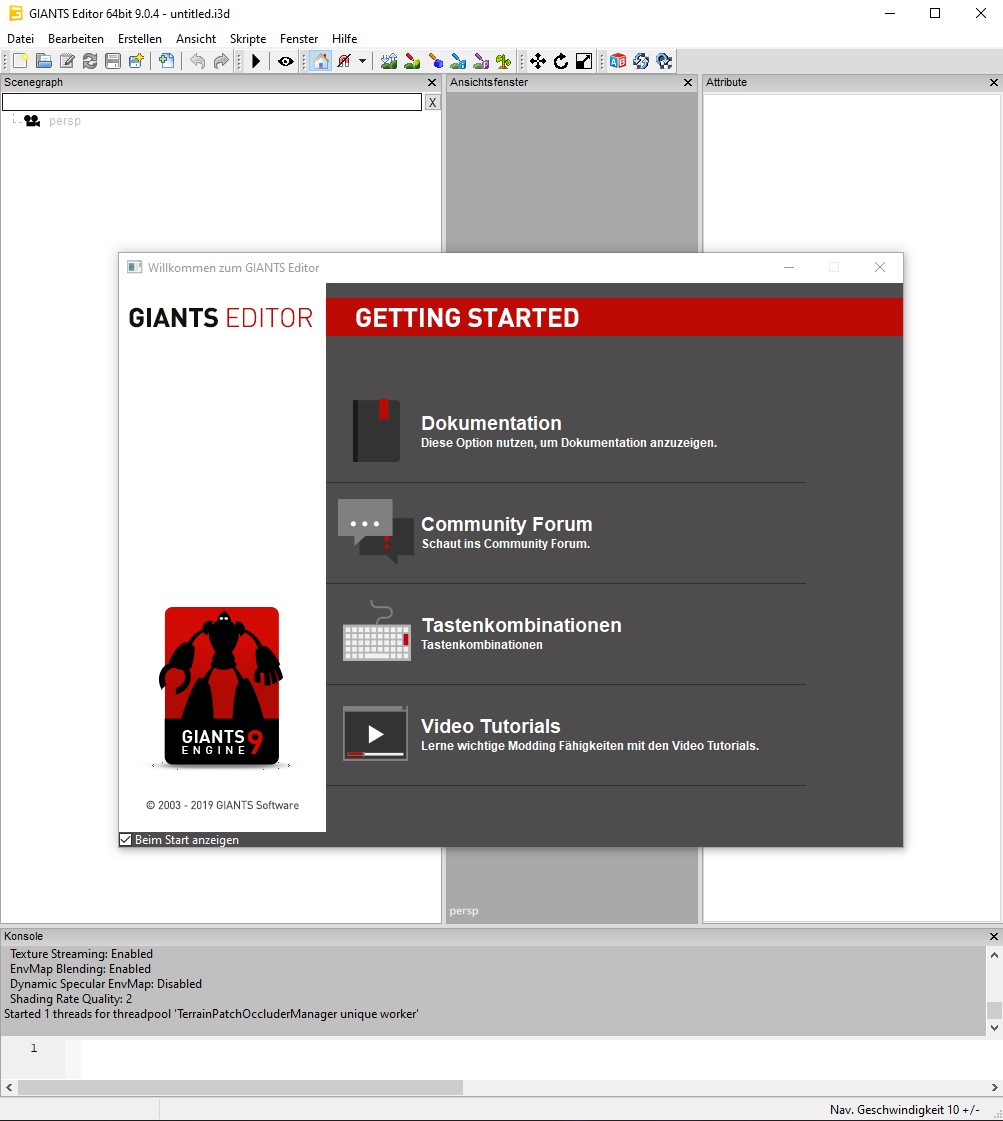Click the new scene file icon

point(20,61)
